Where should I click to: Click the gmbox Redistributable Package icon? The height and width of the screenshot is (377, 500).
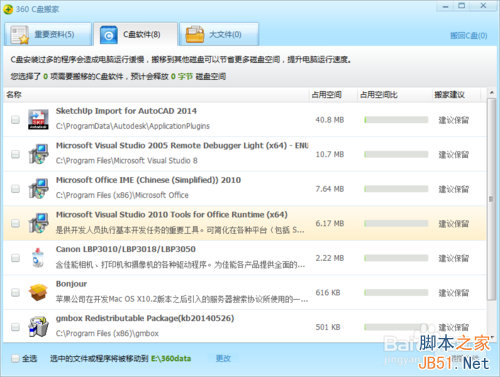coord(38,327)
